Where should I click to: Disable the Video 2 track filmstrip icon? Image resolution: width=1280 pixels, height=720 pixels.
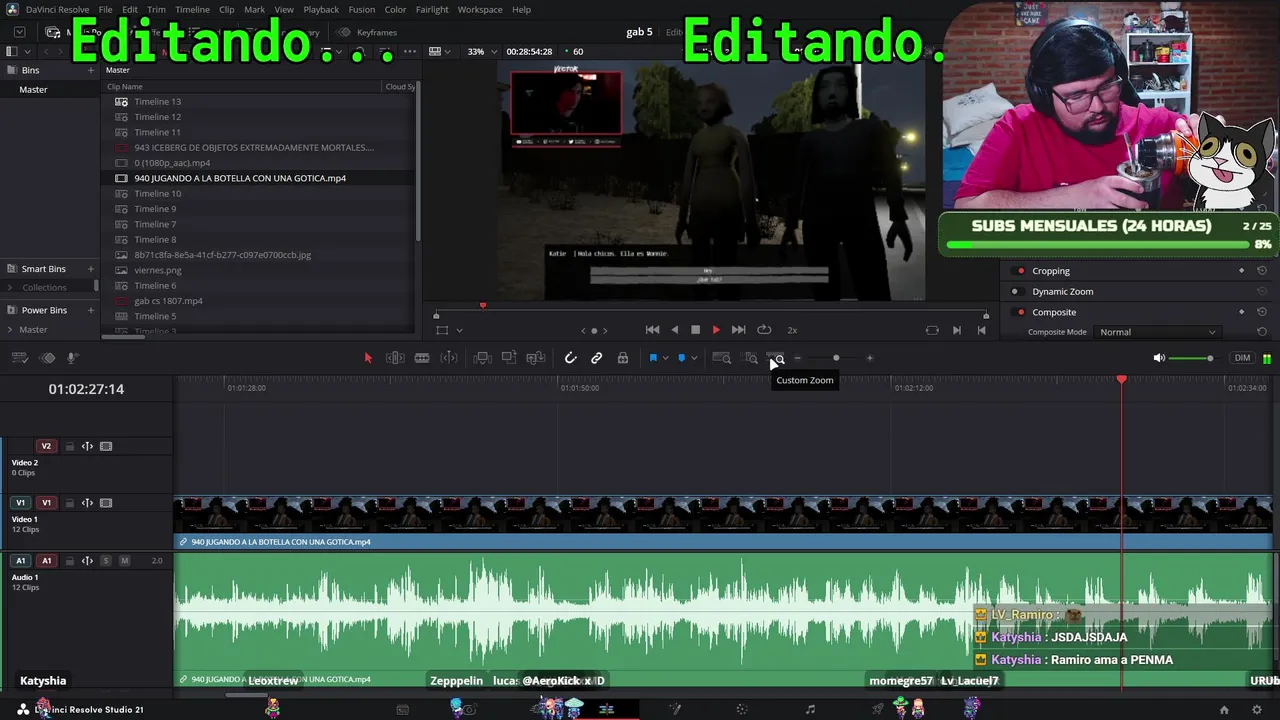(x=106, y=446)
